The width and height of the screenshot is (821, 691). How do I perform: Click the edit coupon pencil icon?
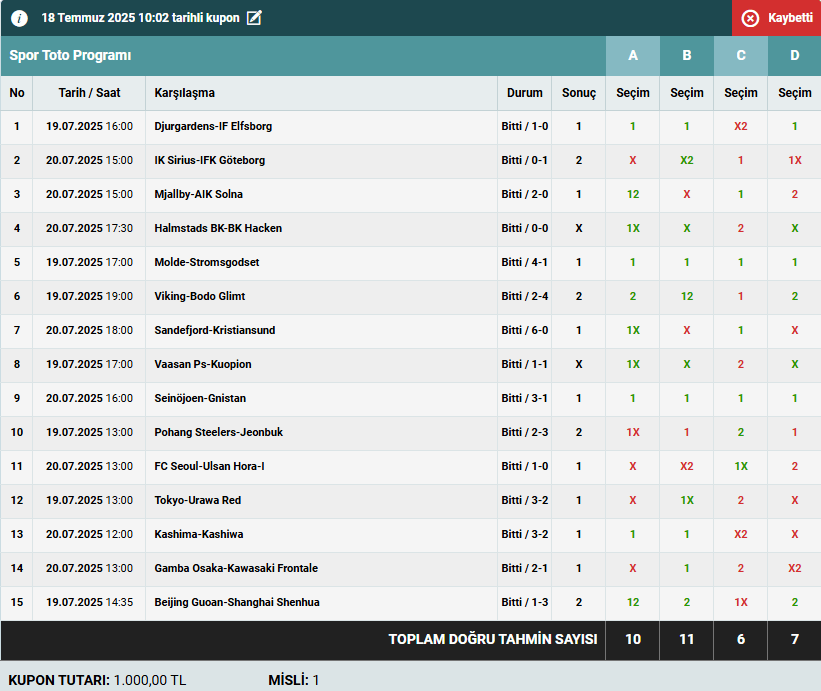tap(254, 18)
